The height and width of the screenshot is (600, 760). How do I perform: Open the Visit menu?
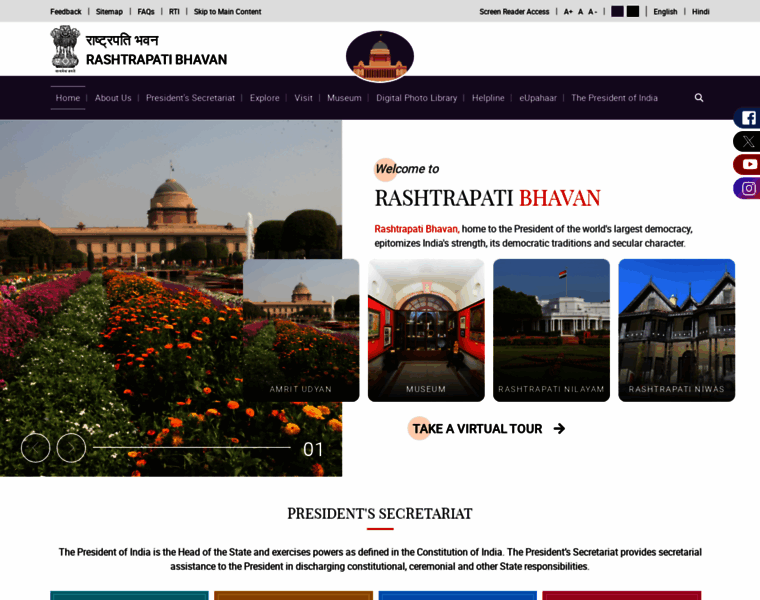pyautogui.click(x=303, y=98)
